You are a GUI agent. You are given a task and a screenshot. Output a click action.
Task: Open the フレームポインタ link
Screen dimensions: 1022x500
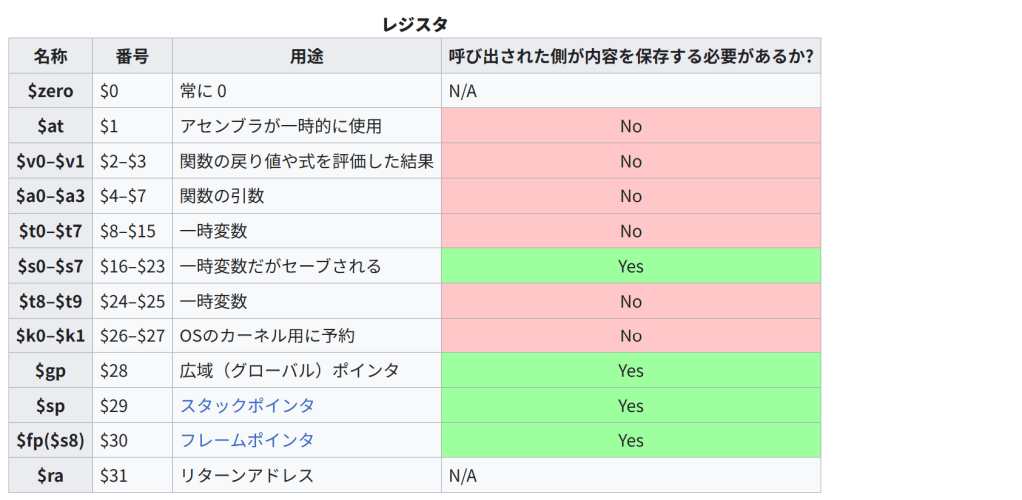coord(247,440)
